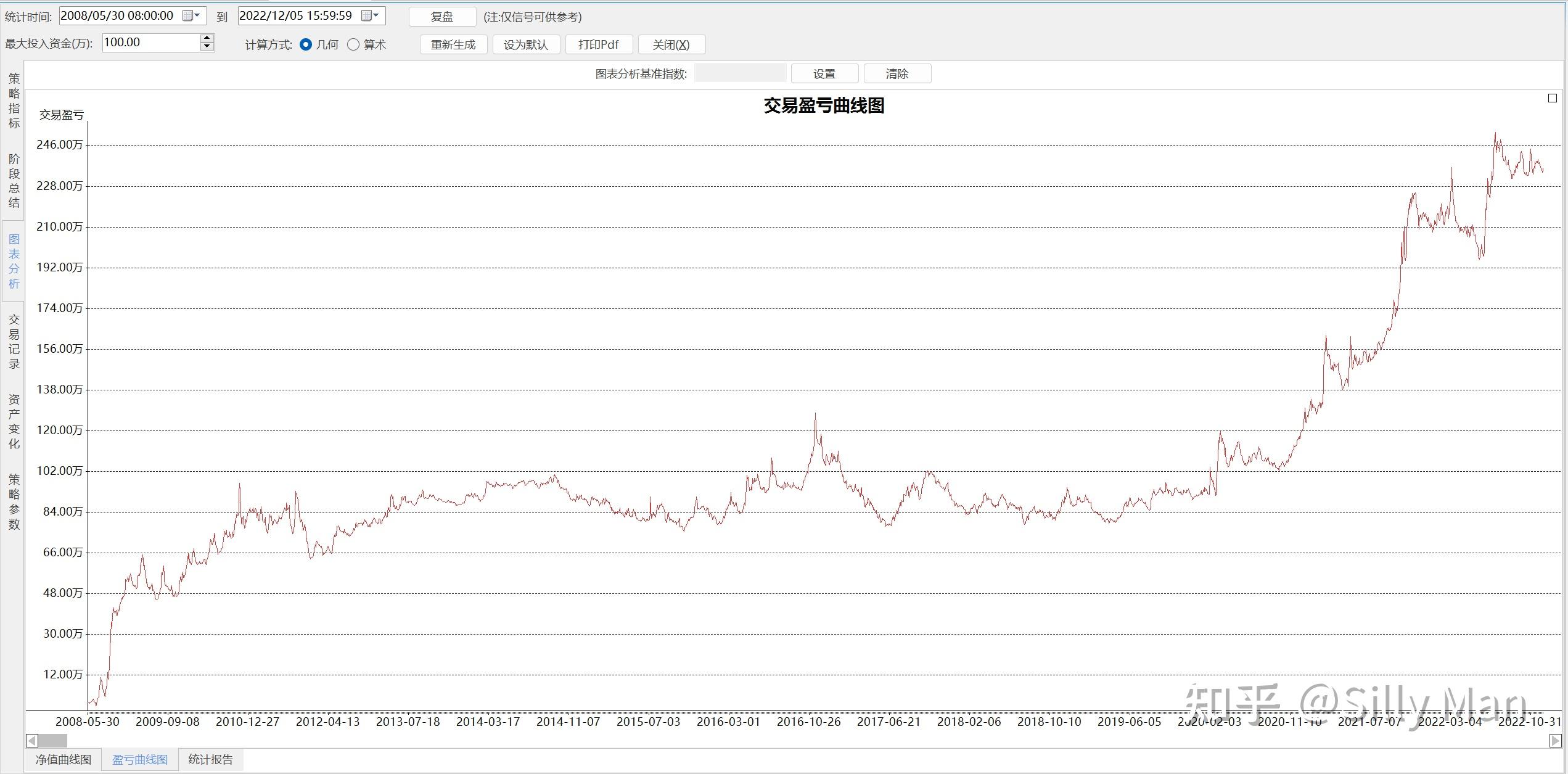Viewport: 1568px width, 774px height.
Task: Decrease max investment with the down arrow
Action: (x=207, y=47)
